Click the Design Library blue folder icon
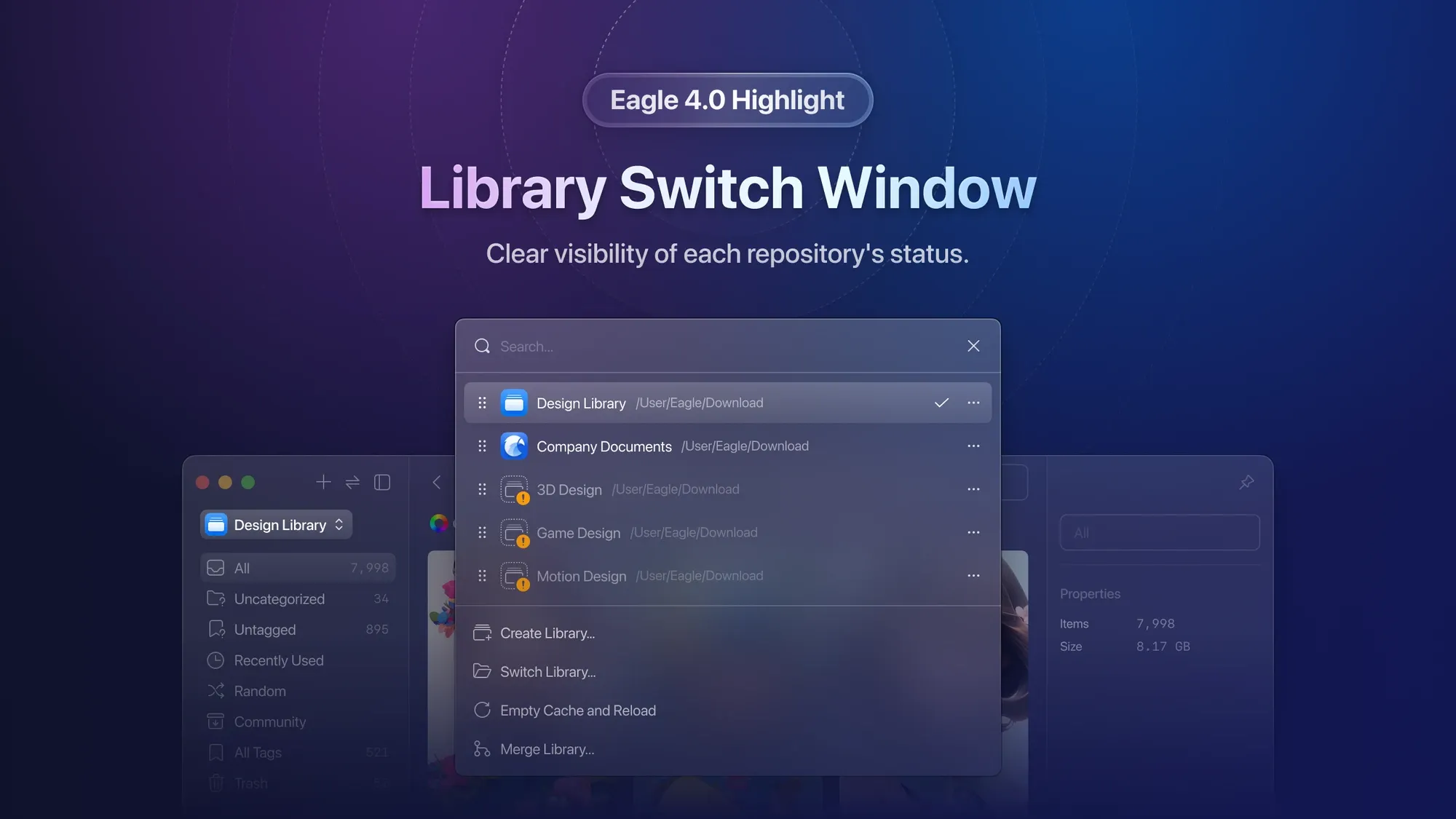 pos(514,403)
